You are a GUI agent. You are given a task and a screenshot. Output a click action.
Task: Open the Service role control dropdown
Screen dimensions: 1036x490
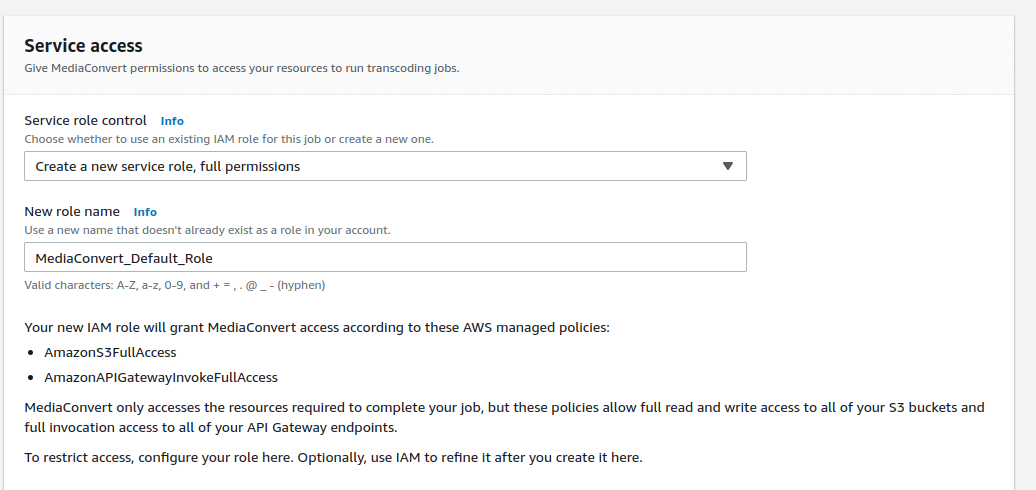tap(385, 166)
